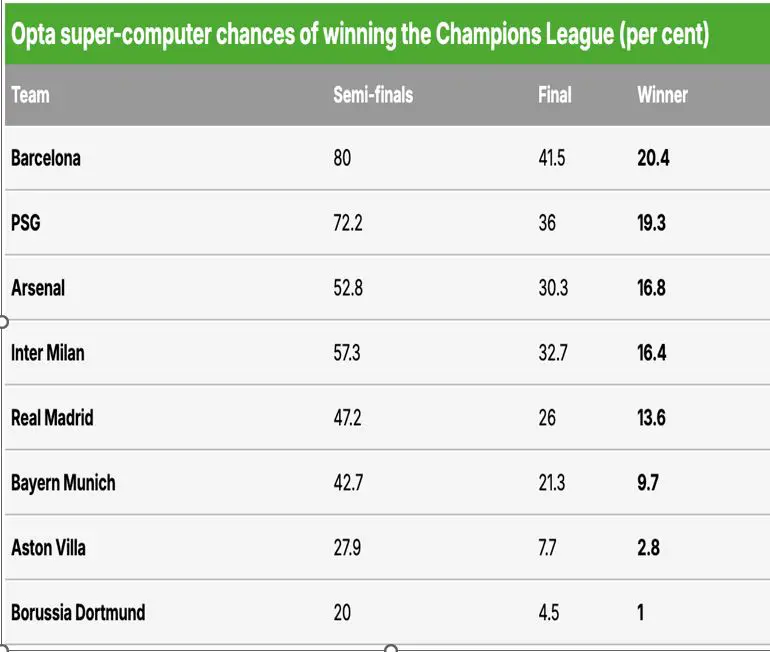Click the Arsenal row label
Image resolution: width=770 pixels, height=652 pixels.
(x=38, y=288)
